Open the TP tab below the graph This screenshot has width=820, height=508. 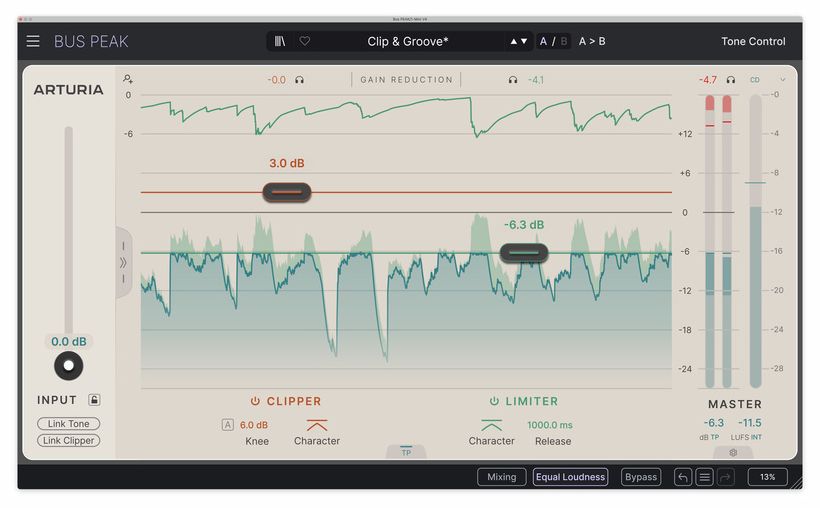coord(406,451)
